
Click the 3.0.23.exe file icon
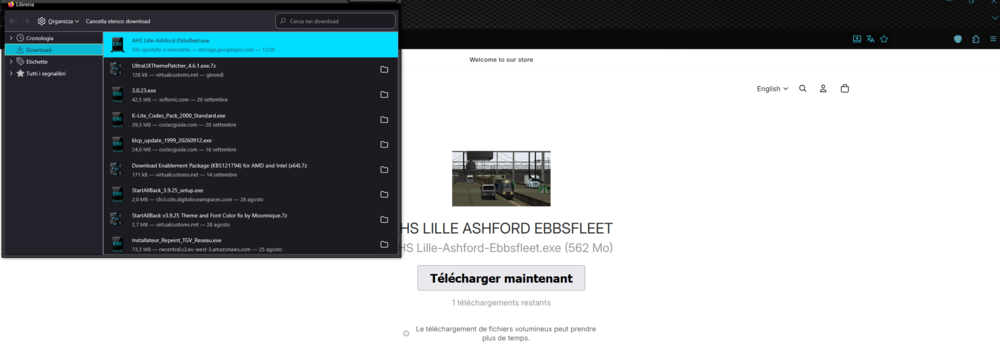[117, 94]
